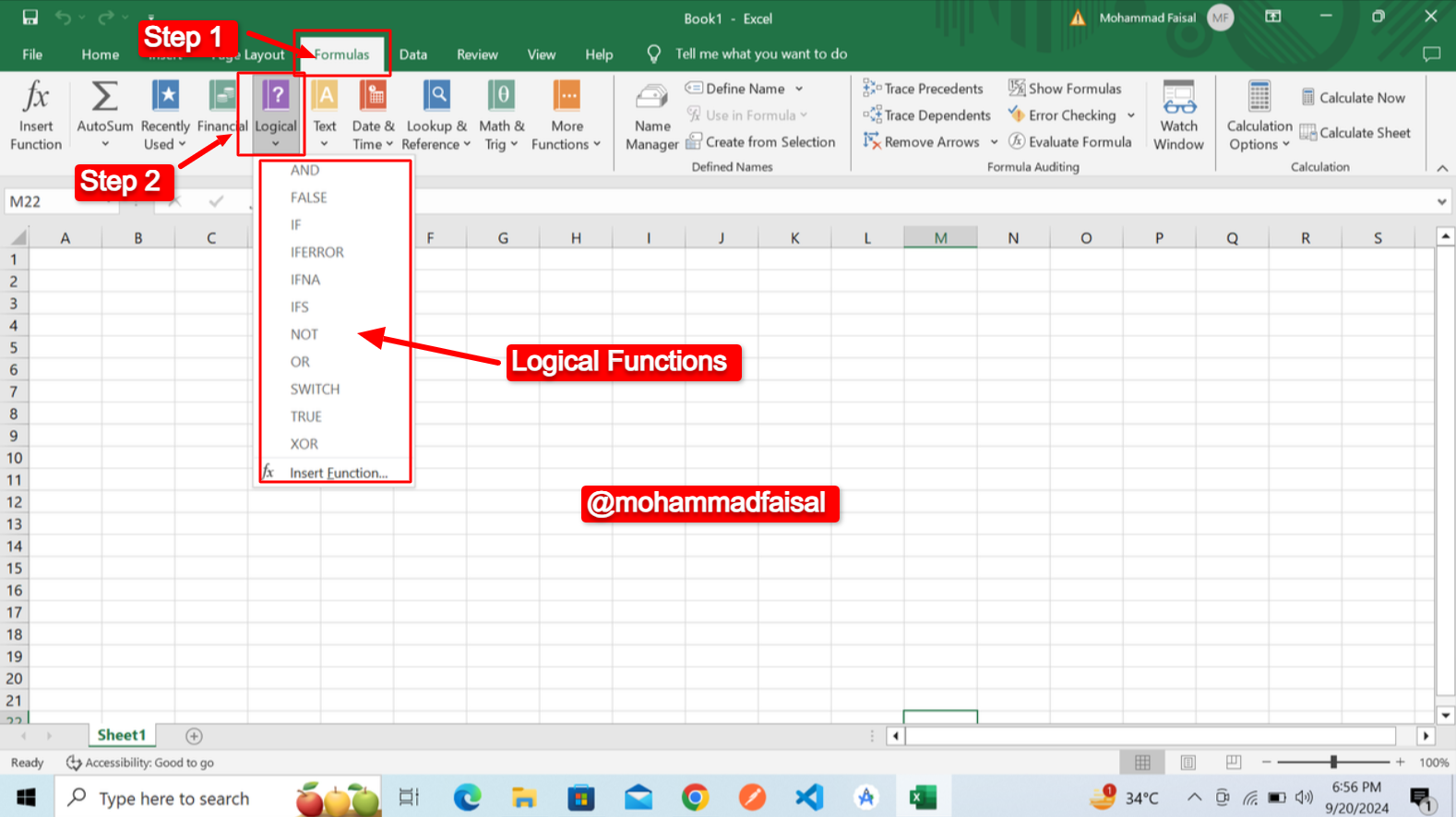Click Calculate Now
This screenshot has height=817, width=1456.
(x=1354, y=98)
